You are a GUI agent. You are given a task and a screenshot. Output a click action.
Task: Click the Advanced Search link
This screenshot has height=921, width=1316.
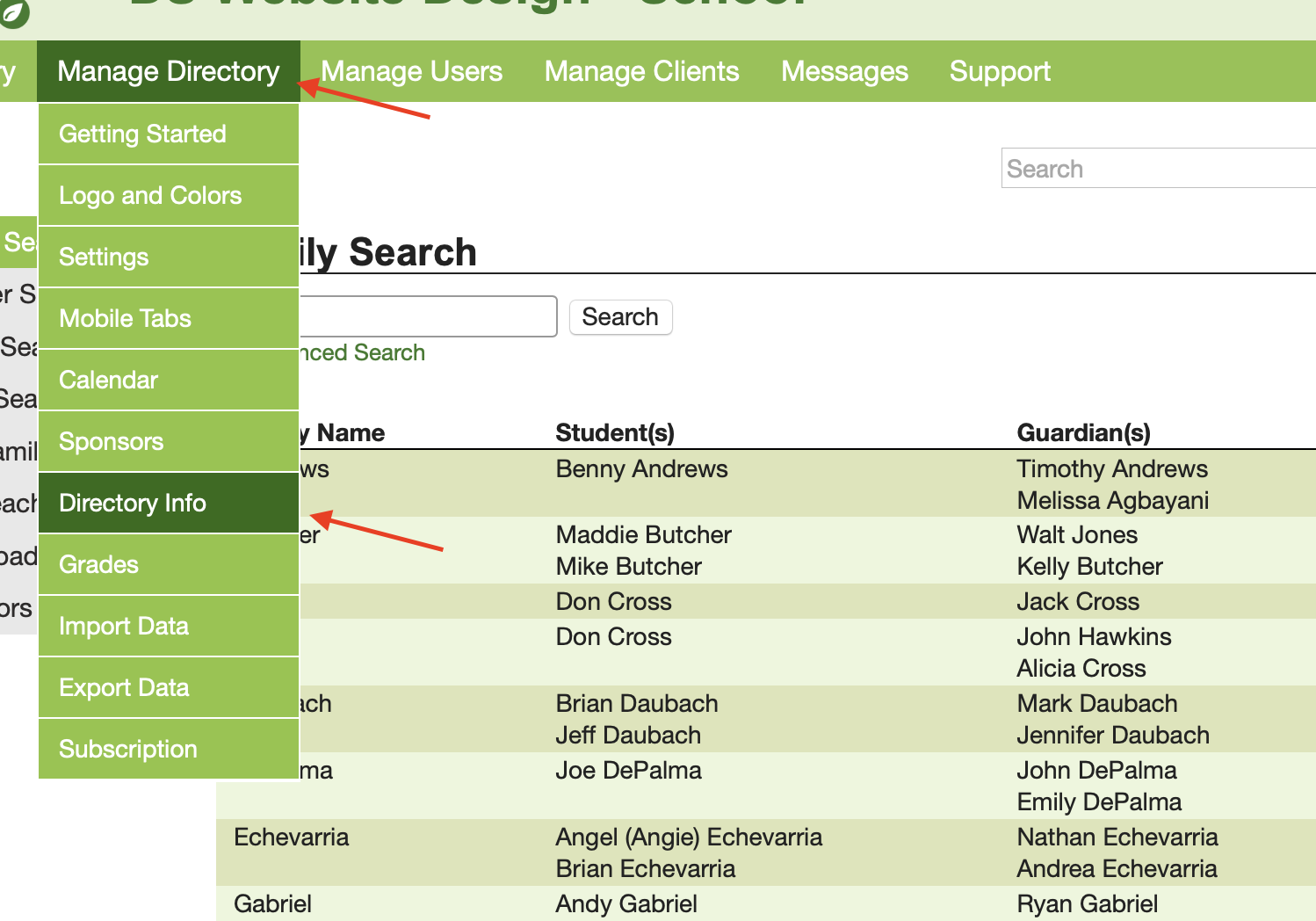point(362,352)
